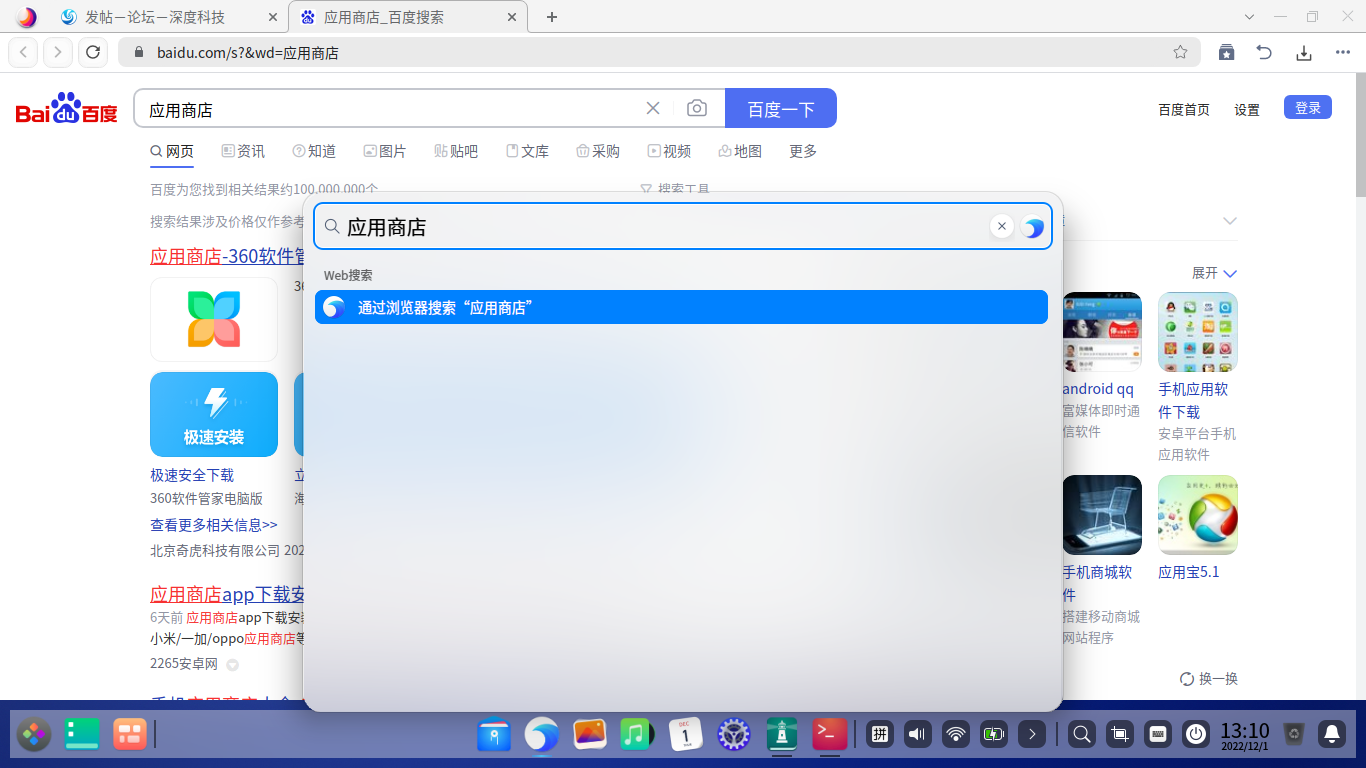Open multitasking view in the dock
The width and height of the screenshot is (1366, 768).
[x=130, y=735]
